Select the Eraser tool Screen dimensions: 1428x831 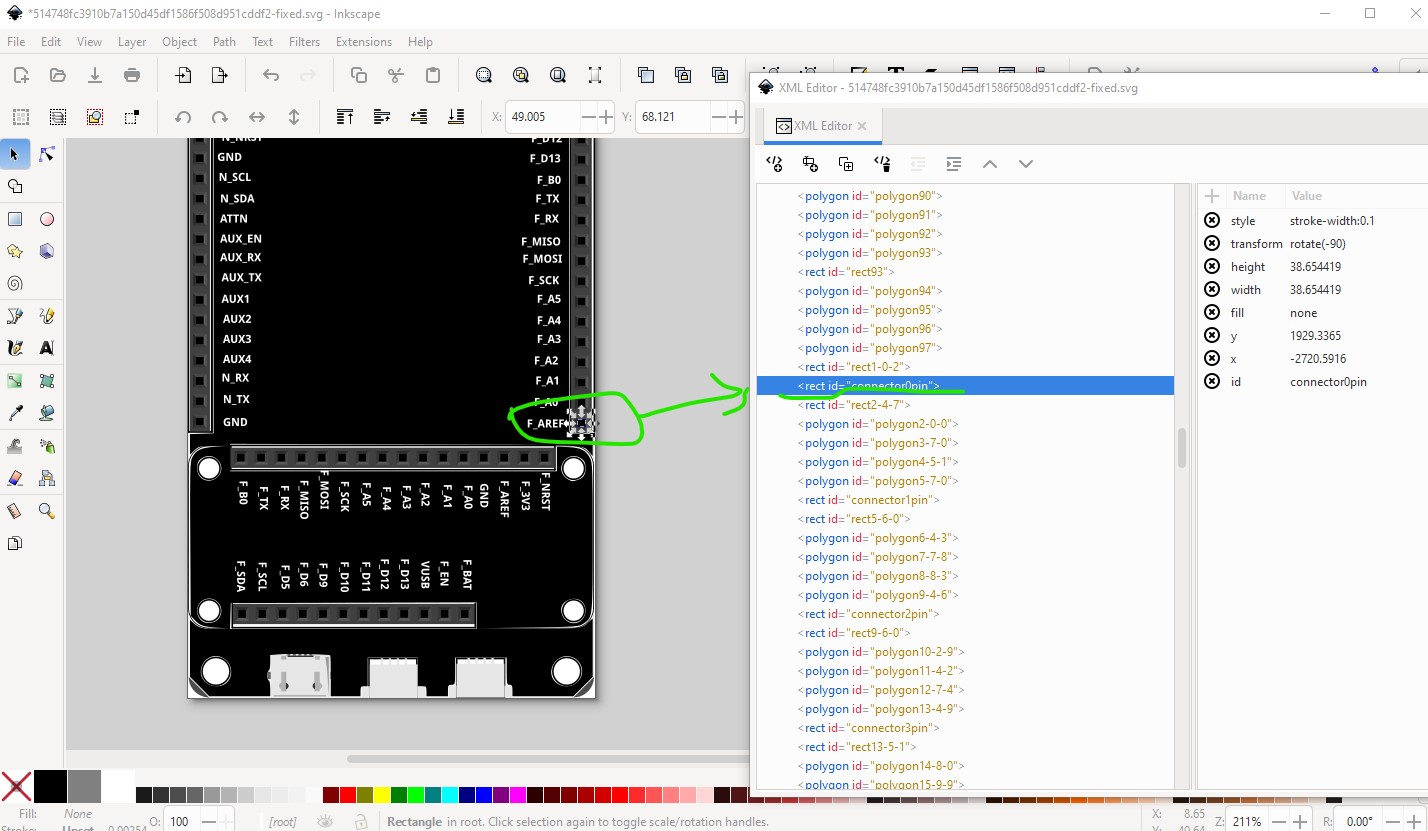pos(15,478)
